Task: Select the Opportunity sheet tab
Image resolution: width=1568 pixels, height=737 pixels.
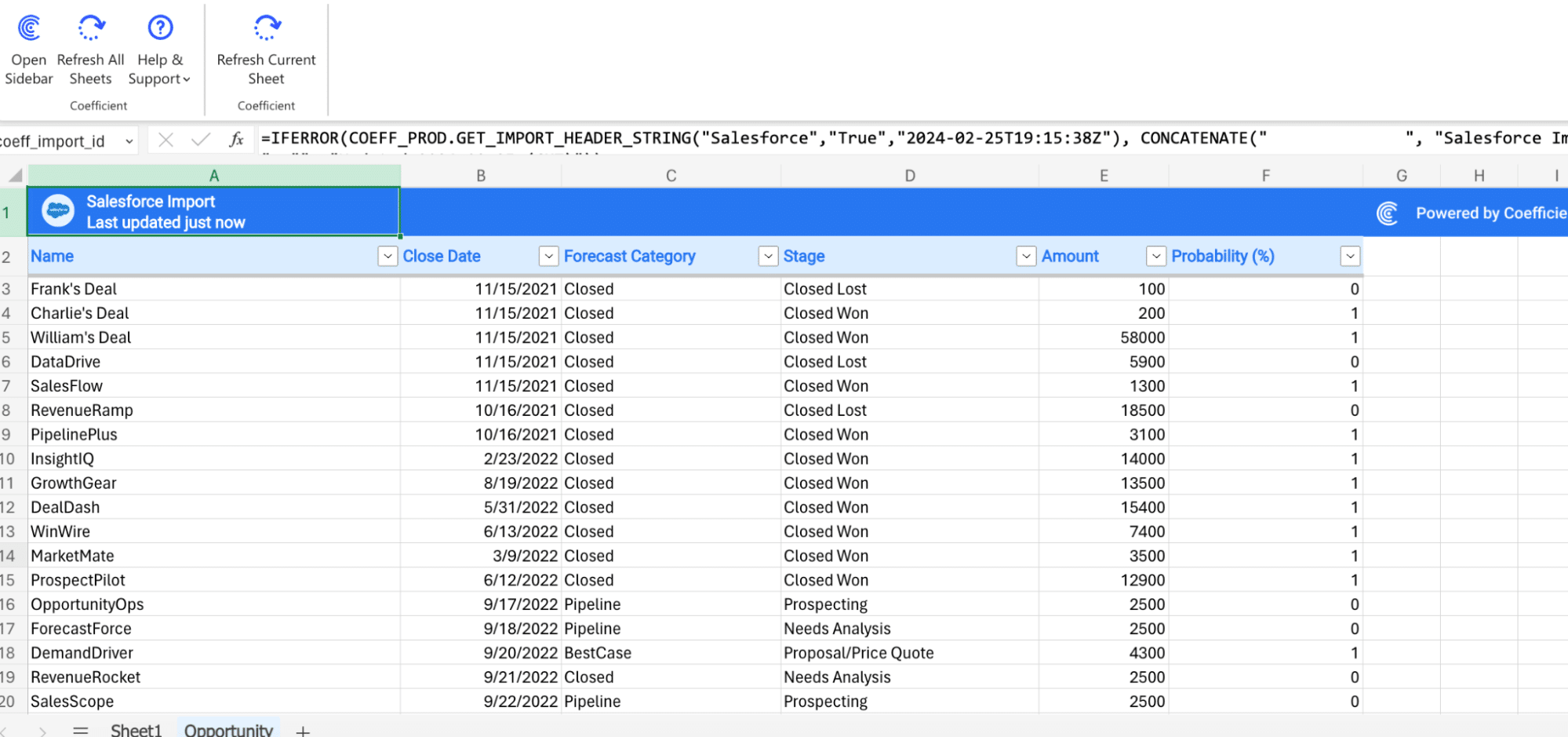Action: pyautogui.click(x=228, y=730)
